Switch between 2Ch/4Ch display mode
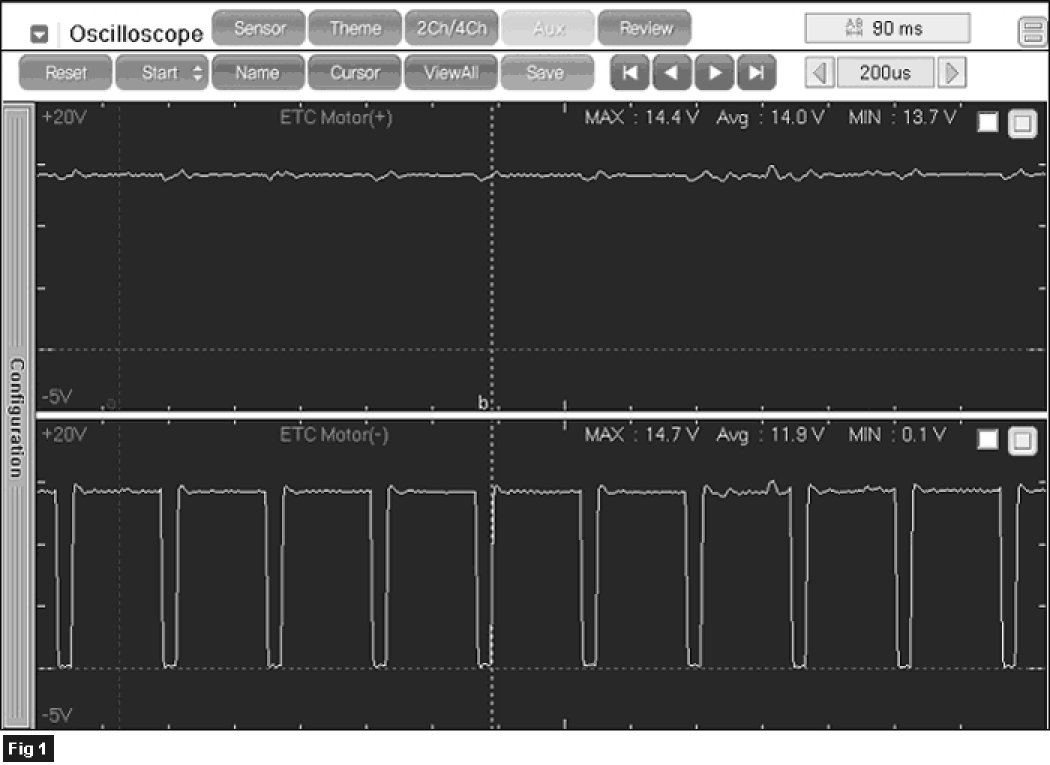This screenshot has width=1050, height=765. [451, 29]
